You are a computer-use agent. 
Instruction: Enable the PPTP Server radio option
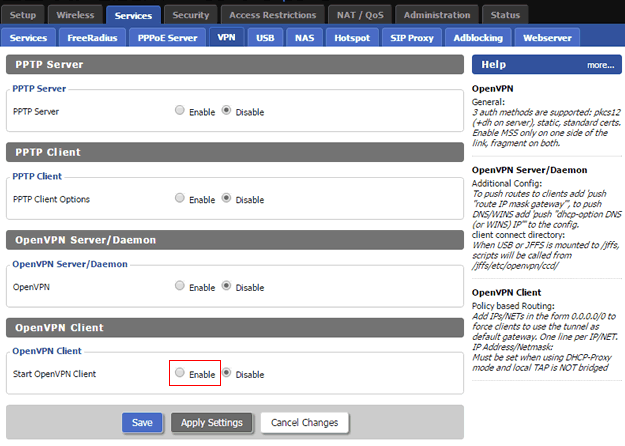pos(180,110)
